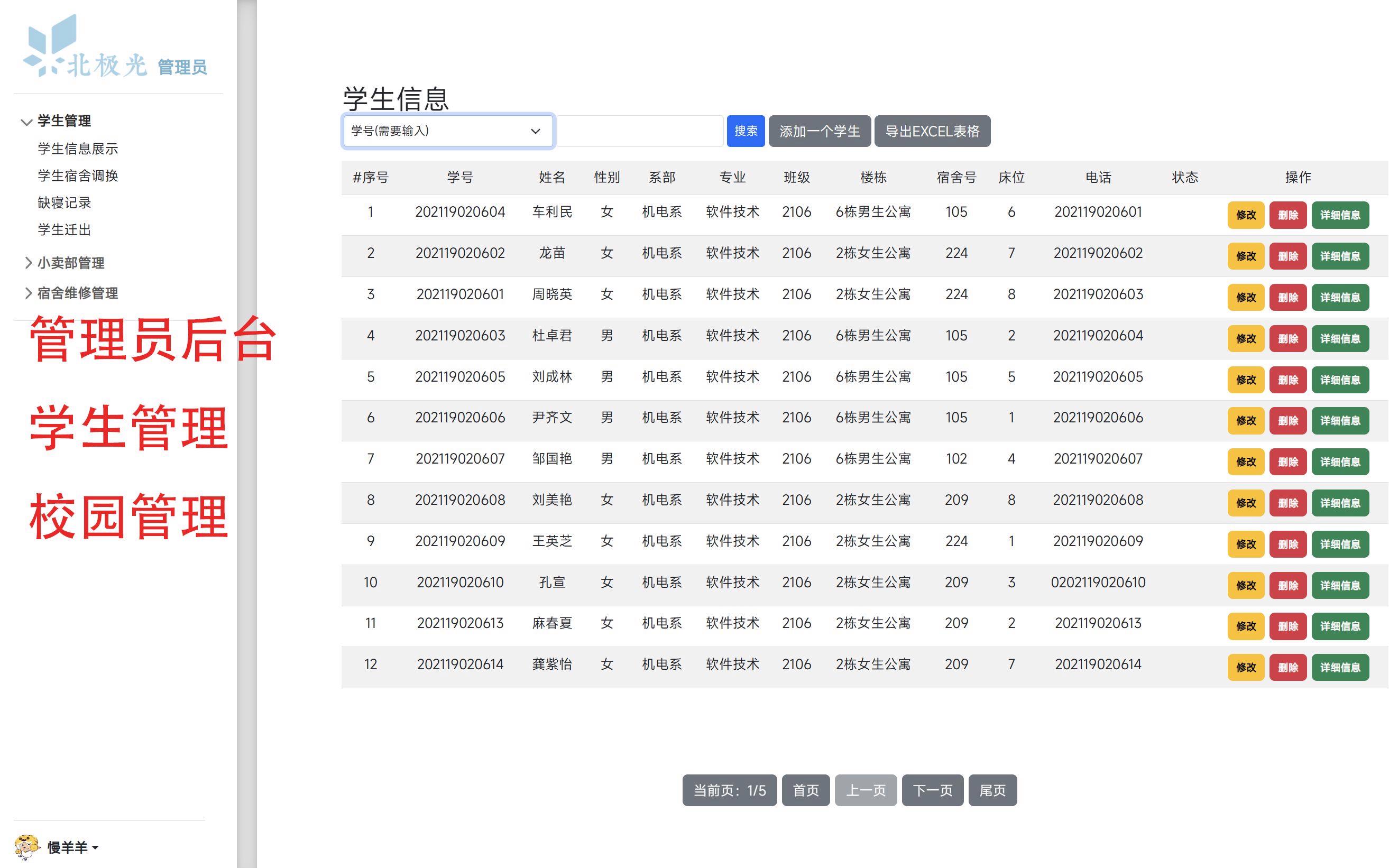The height and width of the screenshot is (868, 1389).
Task: Jump to 尾页 in pagination
Action: click(x=992, y=790)
